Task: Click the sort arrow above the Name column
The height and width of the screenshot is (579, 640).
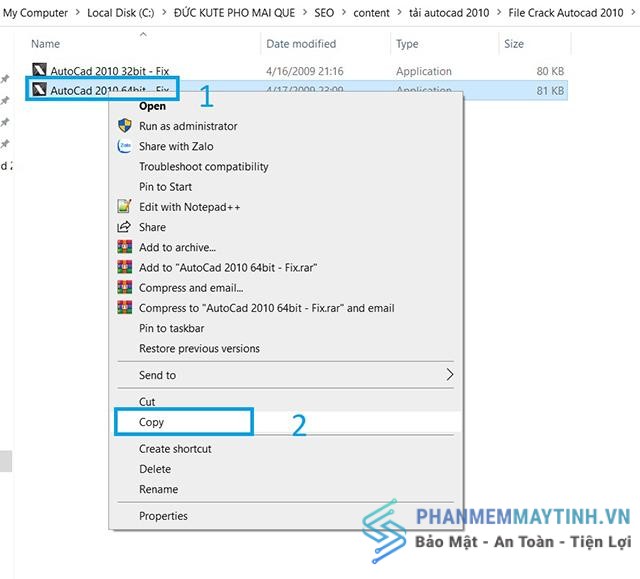Action: coord(143,34)
